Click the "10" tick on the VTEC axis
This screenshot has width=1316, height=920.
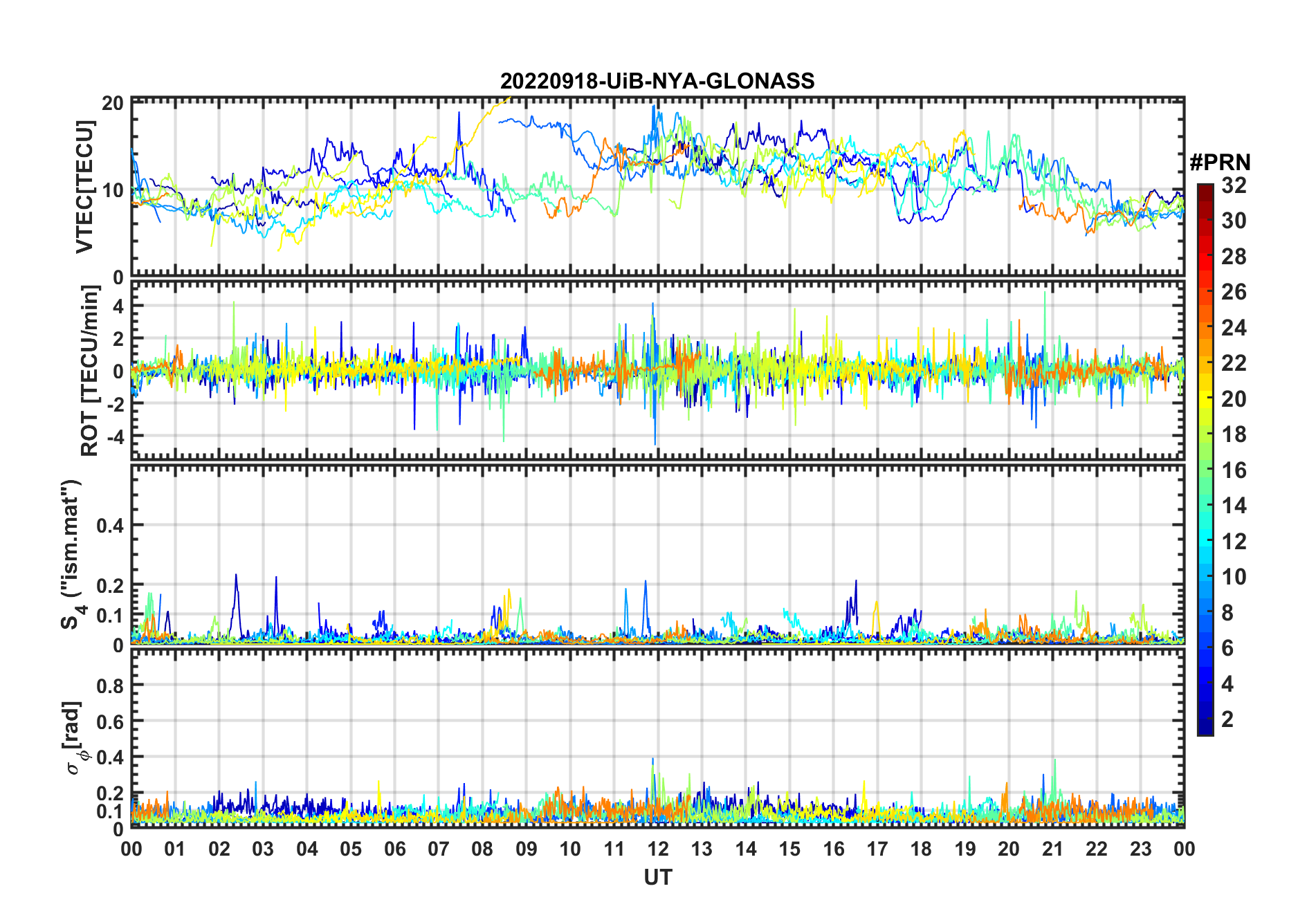tap(113, 190)
